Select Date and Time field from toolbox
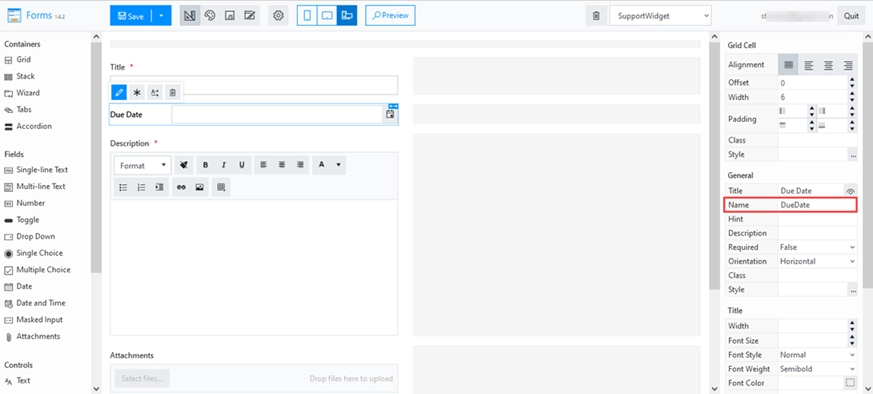 (x=35, y=303)
